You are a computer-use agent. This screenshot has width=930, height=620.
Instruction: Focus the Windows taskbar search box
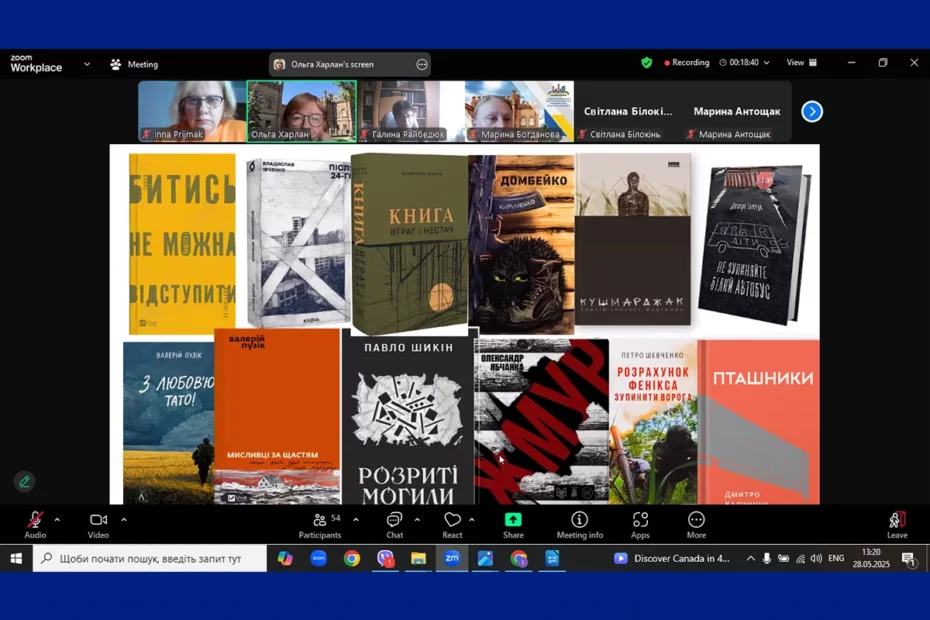[149, 558]
